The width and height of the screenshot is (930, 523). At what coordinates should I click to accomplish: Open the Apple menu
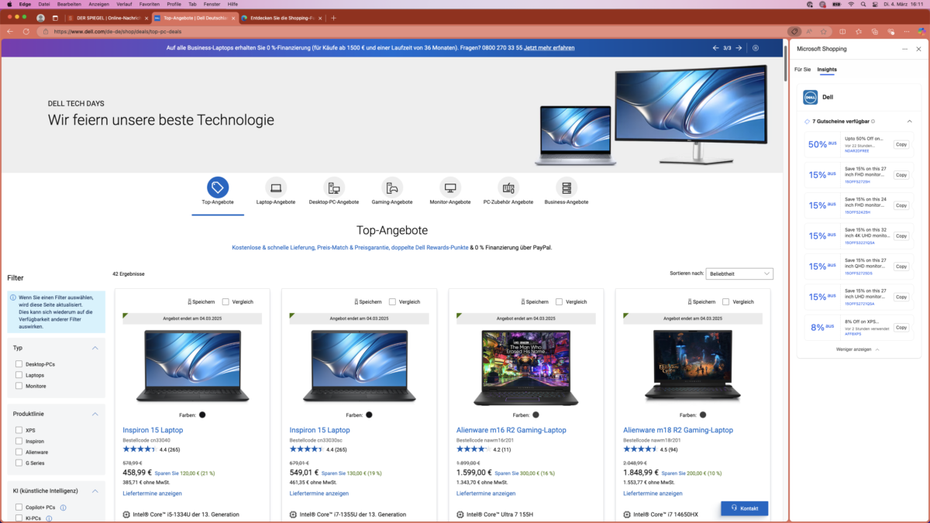pyautogui.click(x=9, y=4)
